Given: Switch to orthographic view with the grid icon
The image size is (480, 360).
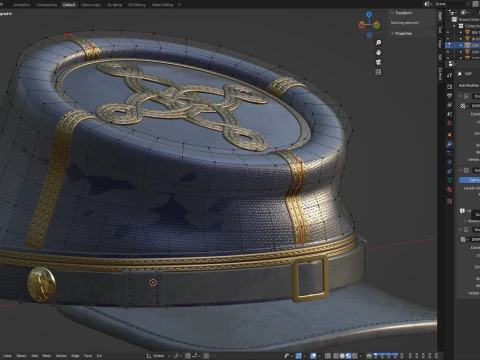Looking at the screenshot, I should click(378, 72).
